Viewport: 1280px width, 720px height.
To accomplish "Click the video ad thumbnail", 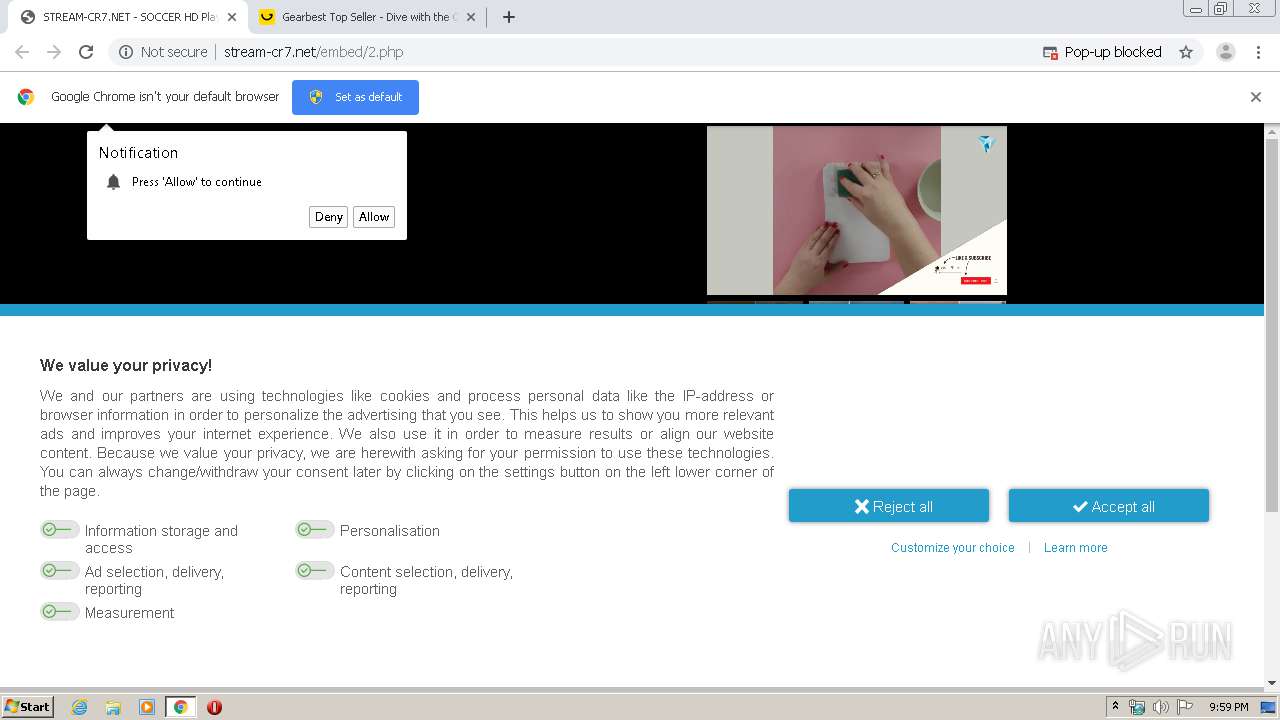I will tap(857, 211).
